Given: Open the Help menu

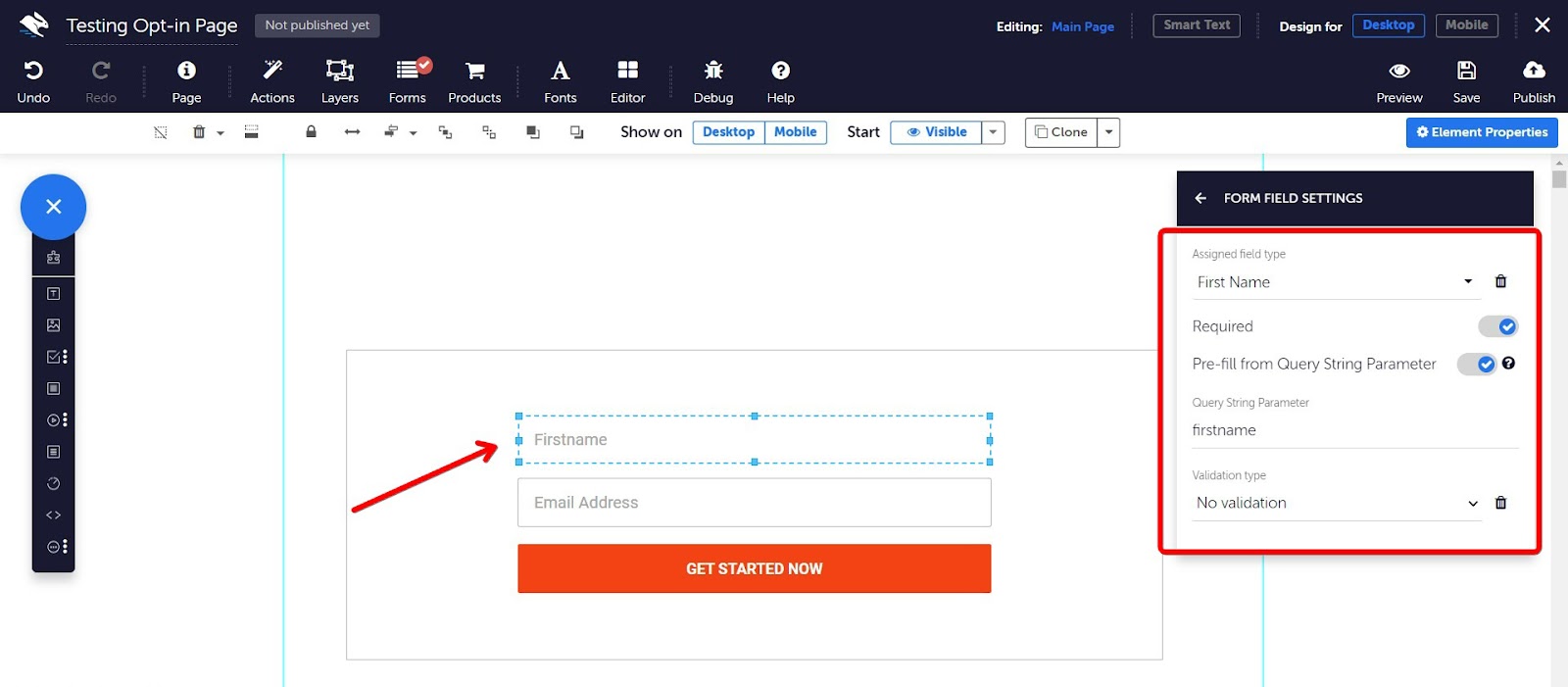Looking at the screenshot, I should click(780, 81).
